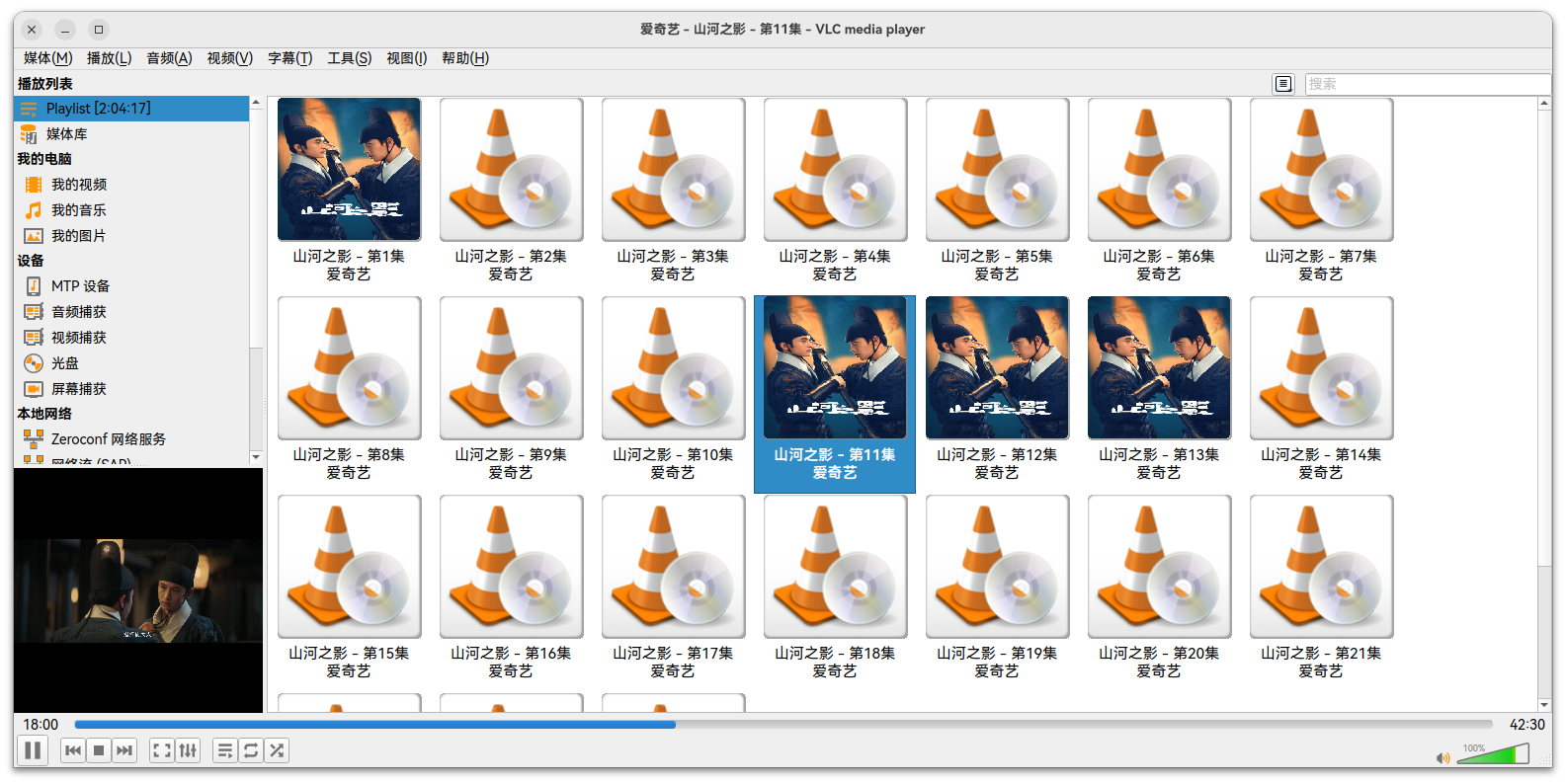The height and width of the screenshot is (784, 1566).
Task: Select episode 山河之影 - 第3集 thumbnail
Action: [673, 169]
